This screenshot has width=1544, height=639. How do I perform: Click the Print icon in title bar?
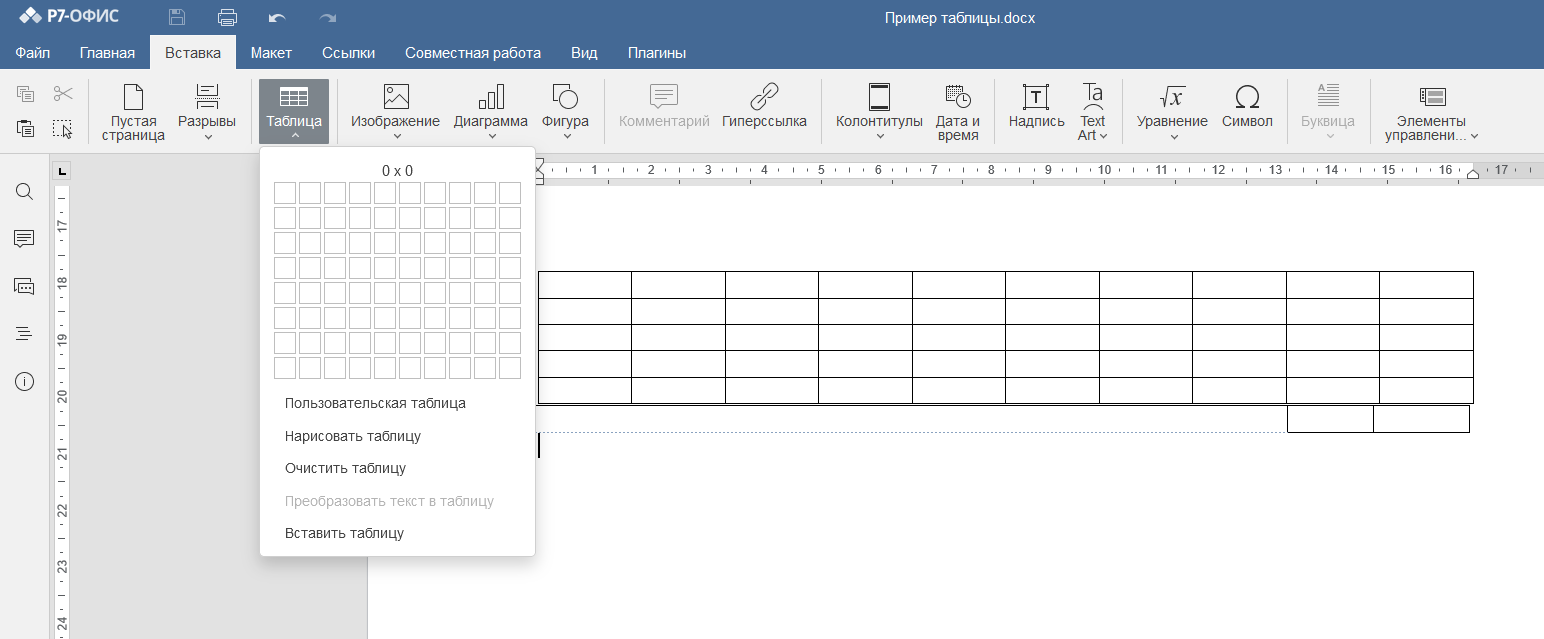click(228, 17)
